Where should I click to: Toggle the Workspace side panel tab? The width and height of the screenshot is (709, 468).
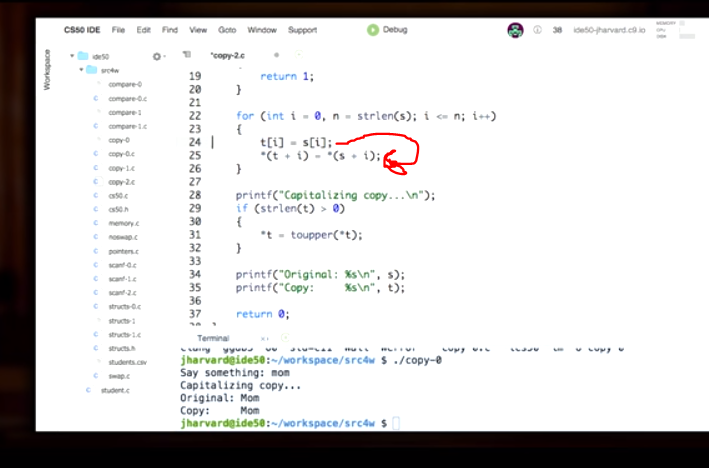tap(47, 70)
